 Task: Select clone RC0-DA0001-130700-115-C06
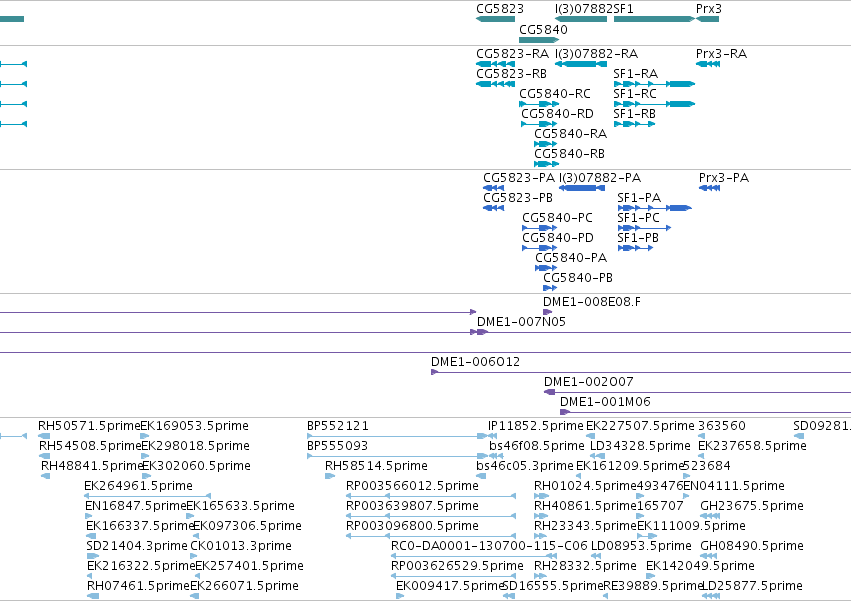tap(474, 556)
